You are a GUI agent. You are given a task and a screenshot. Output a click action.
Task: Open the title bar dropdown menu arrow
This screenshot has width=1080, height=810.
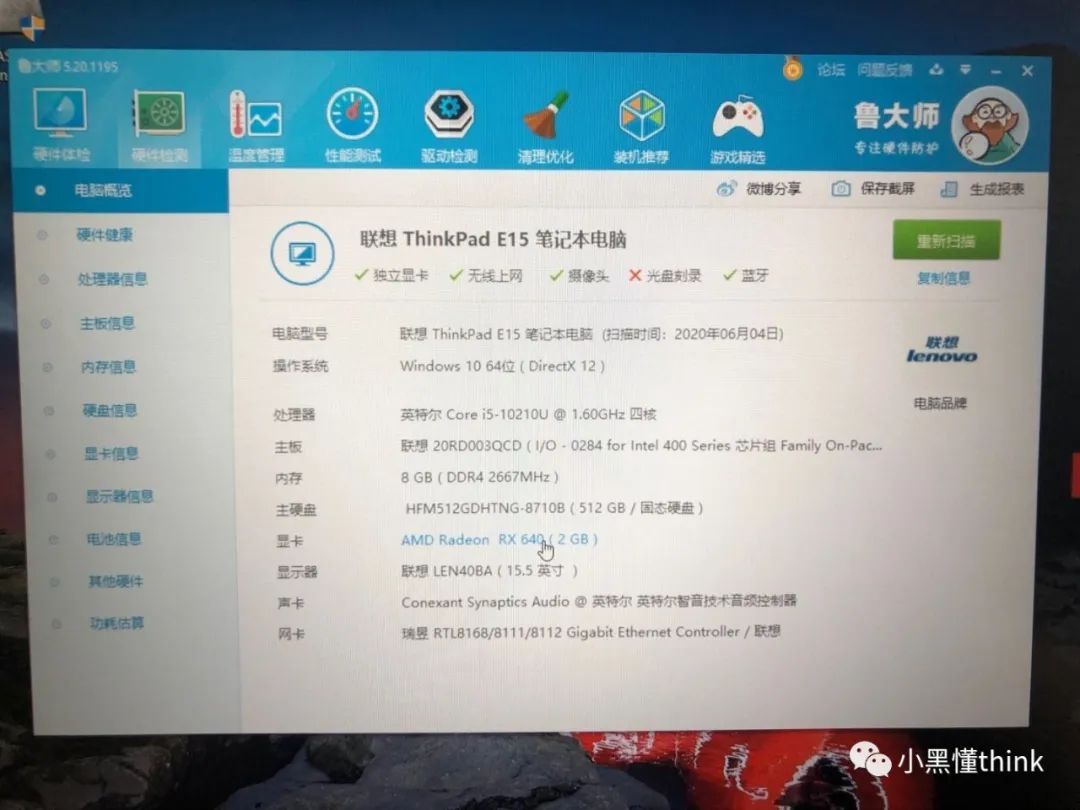(x=966, y=70)
